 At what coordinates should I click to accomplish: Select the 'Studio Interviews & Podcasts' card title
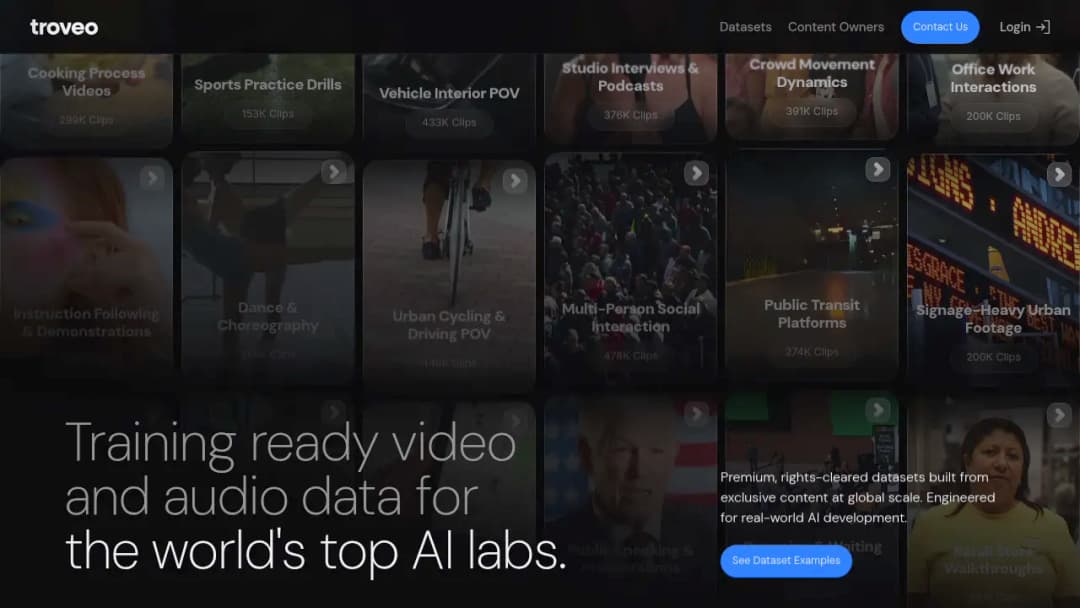point(630,77)
